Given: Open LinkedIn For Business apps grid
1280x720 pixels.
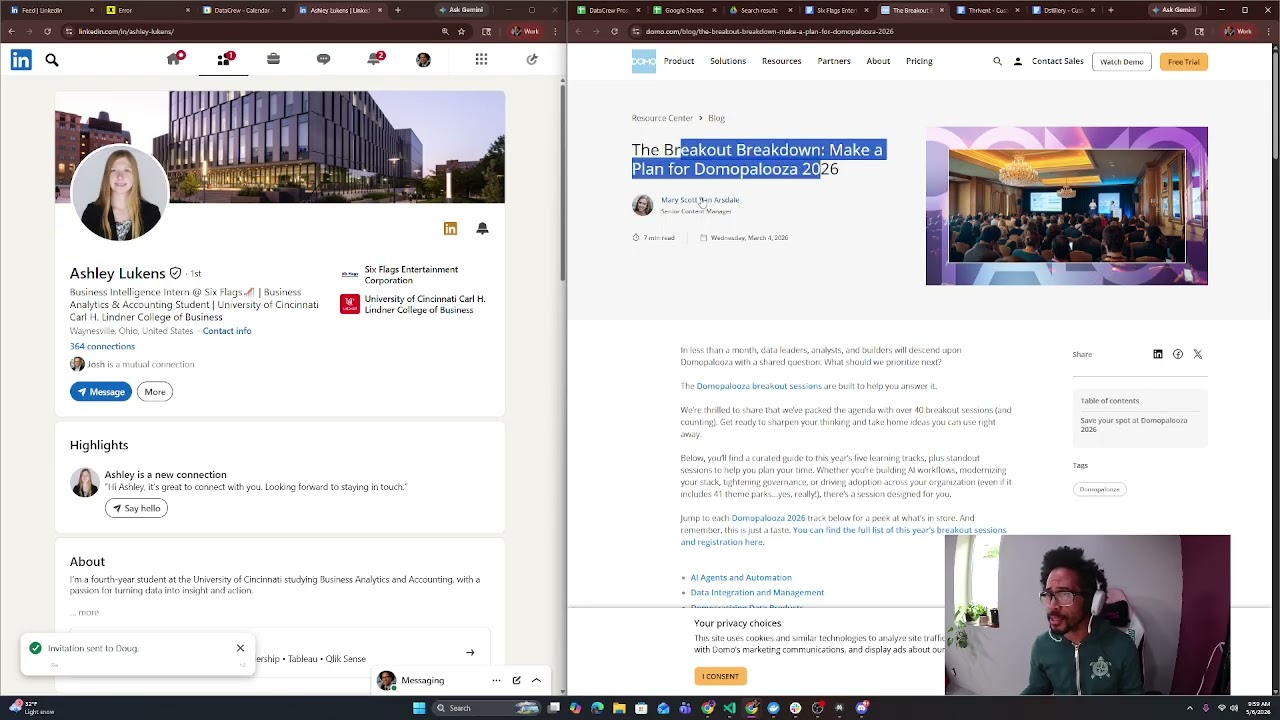Looking at the screenshot, I should (481, 60).
